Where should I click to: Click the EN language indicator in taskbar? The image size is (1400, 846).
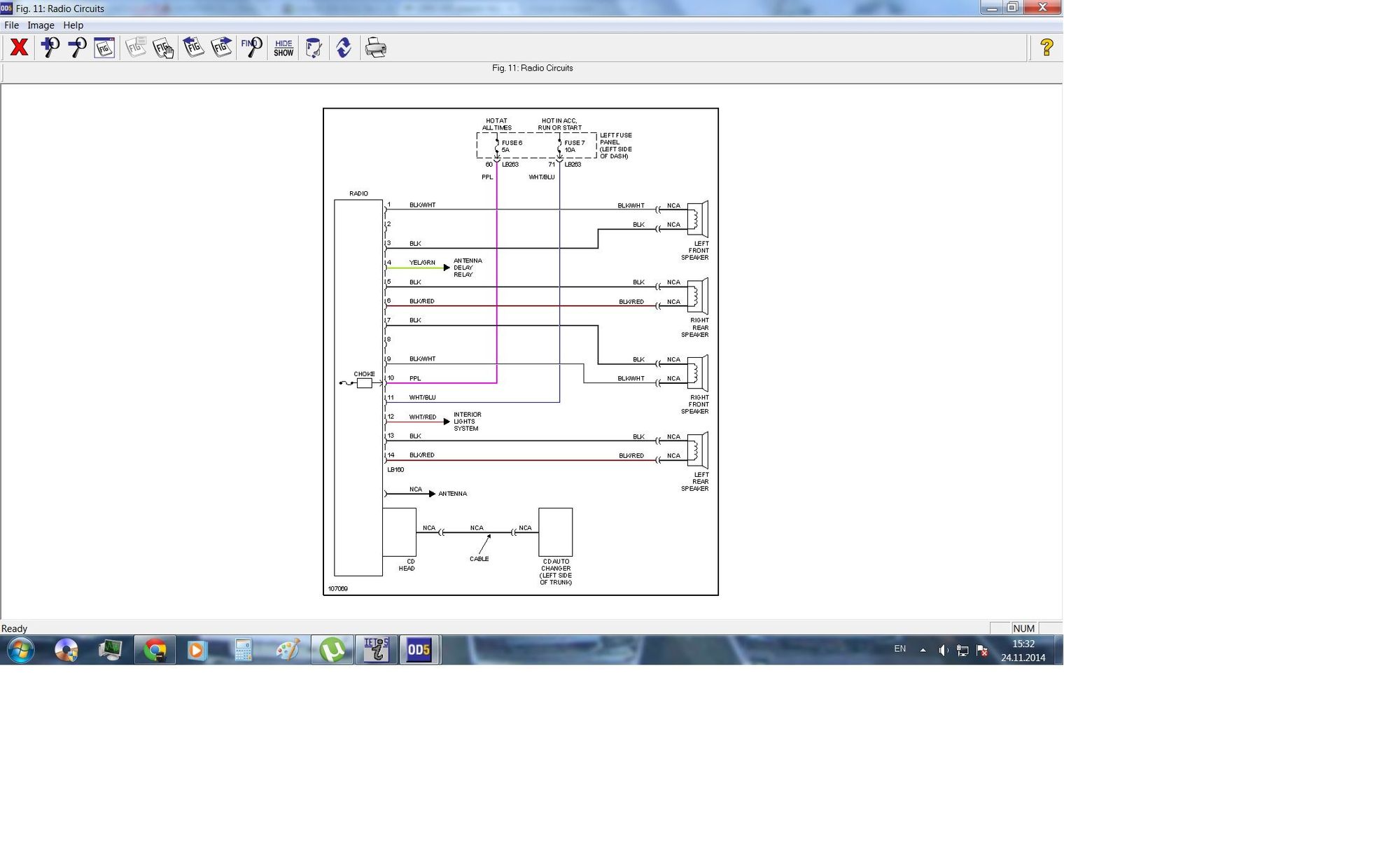pyautogui.click(x=899, y=649)
